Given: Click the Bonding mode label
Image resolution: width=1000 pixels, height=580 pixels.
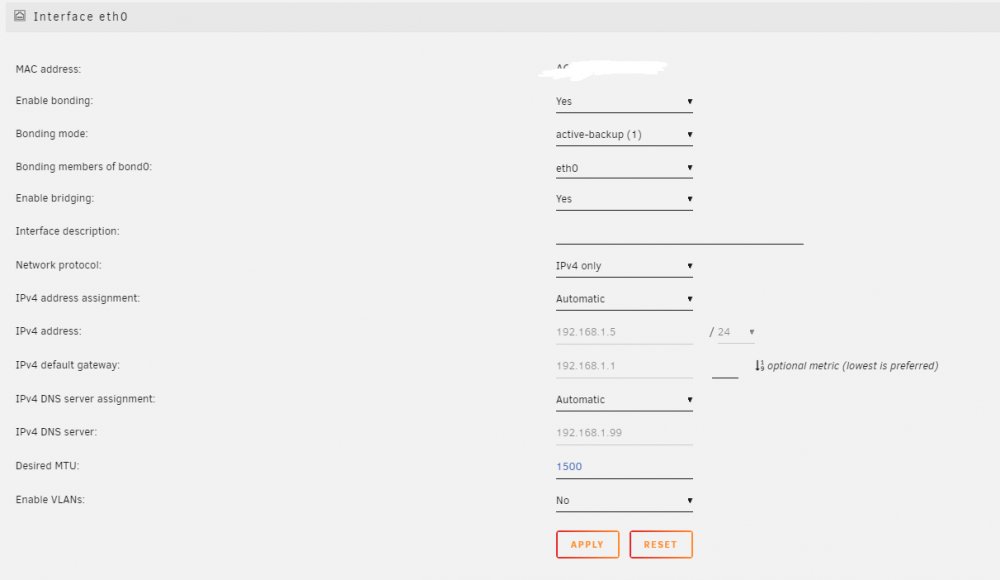Looking at the screenshot, I should click(52, 134).
